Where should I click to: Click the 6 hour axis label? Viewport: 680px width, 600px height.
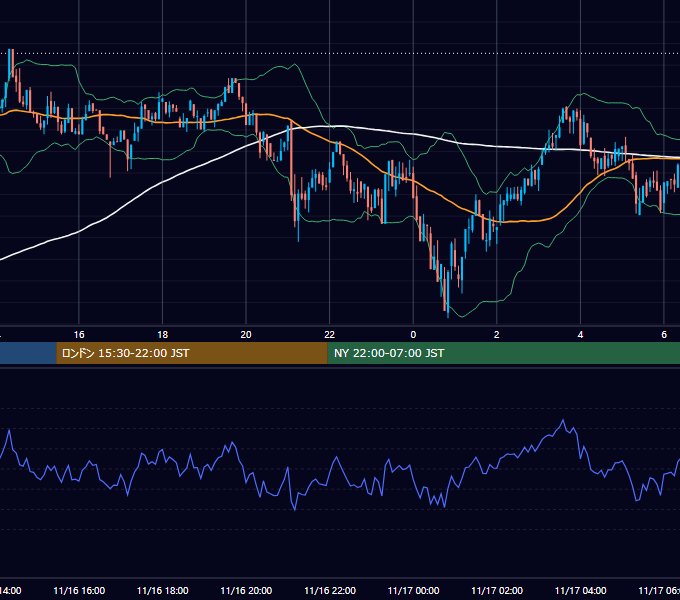664,335
